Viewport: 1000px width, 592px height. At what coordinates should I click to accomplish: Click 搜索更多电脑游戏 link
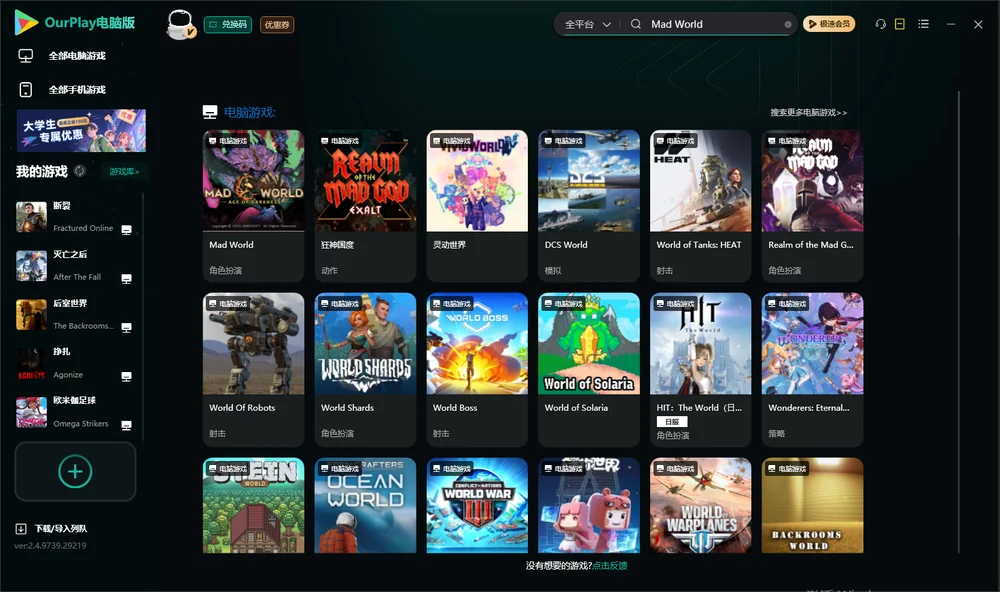(808, 113)
